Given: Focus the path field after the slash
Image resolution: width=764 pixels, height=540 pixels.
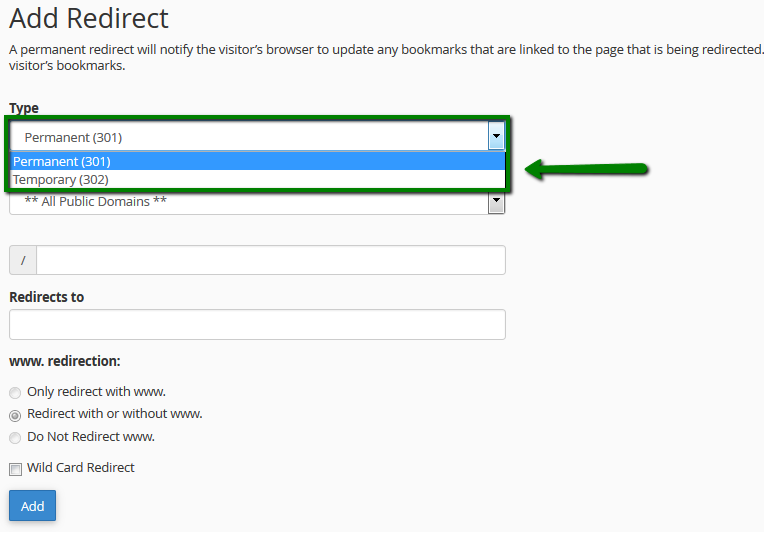Looking at the screenshot, I should pyautogui.click(x=270, y=260).
